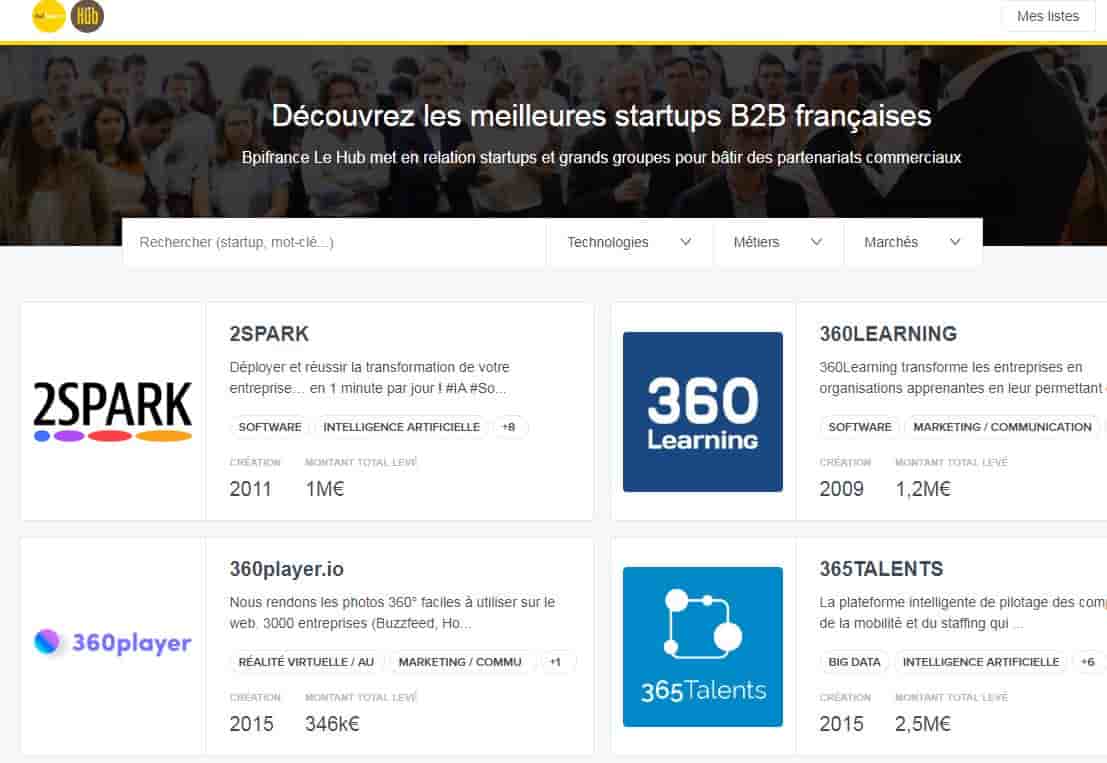Click the 2SPARK description text
1107x763 pixels.
pos(369,378)
